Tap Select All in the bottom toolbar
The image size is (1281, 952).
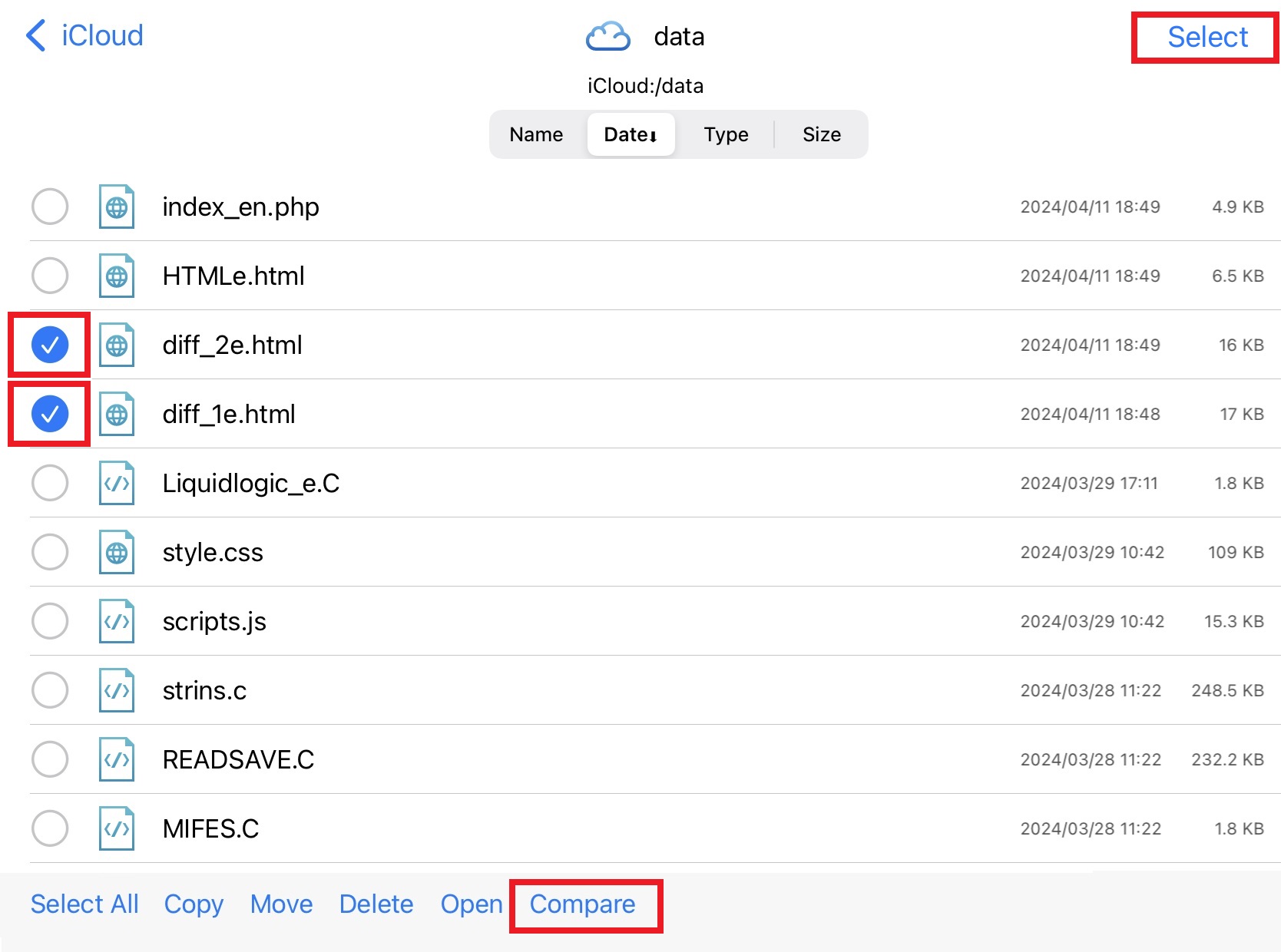click(84, 904)
